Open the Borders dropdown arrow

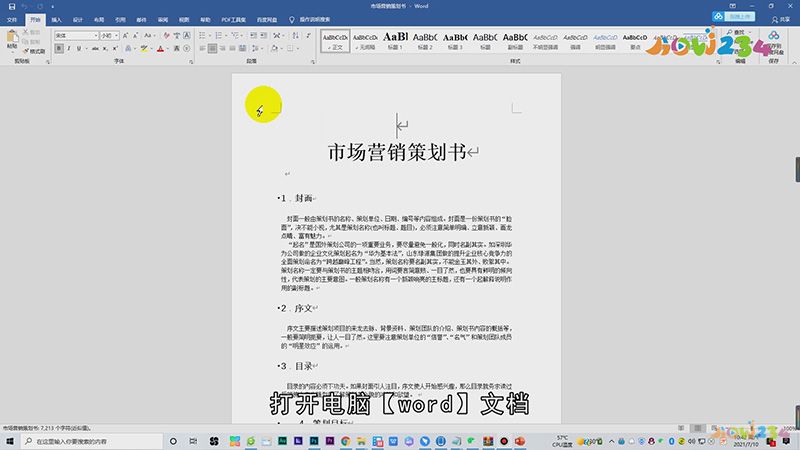[x=297, y=48]
